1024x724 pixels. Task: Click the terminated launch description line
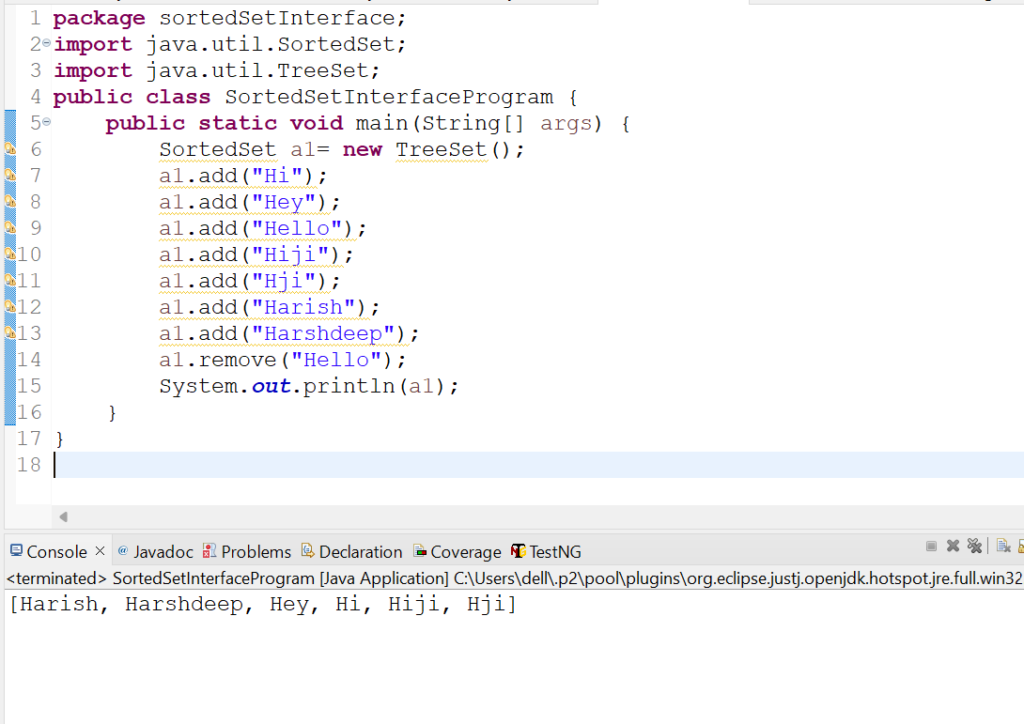point(514,578)
